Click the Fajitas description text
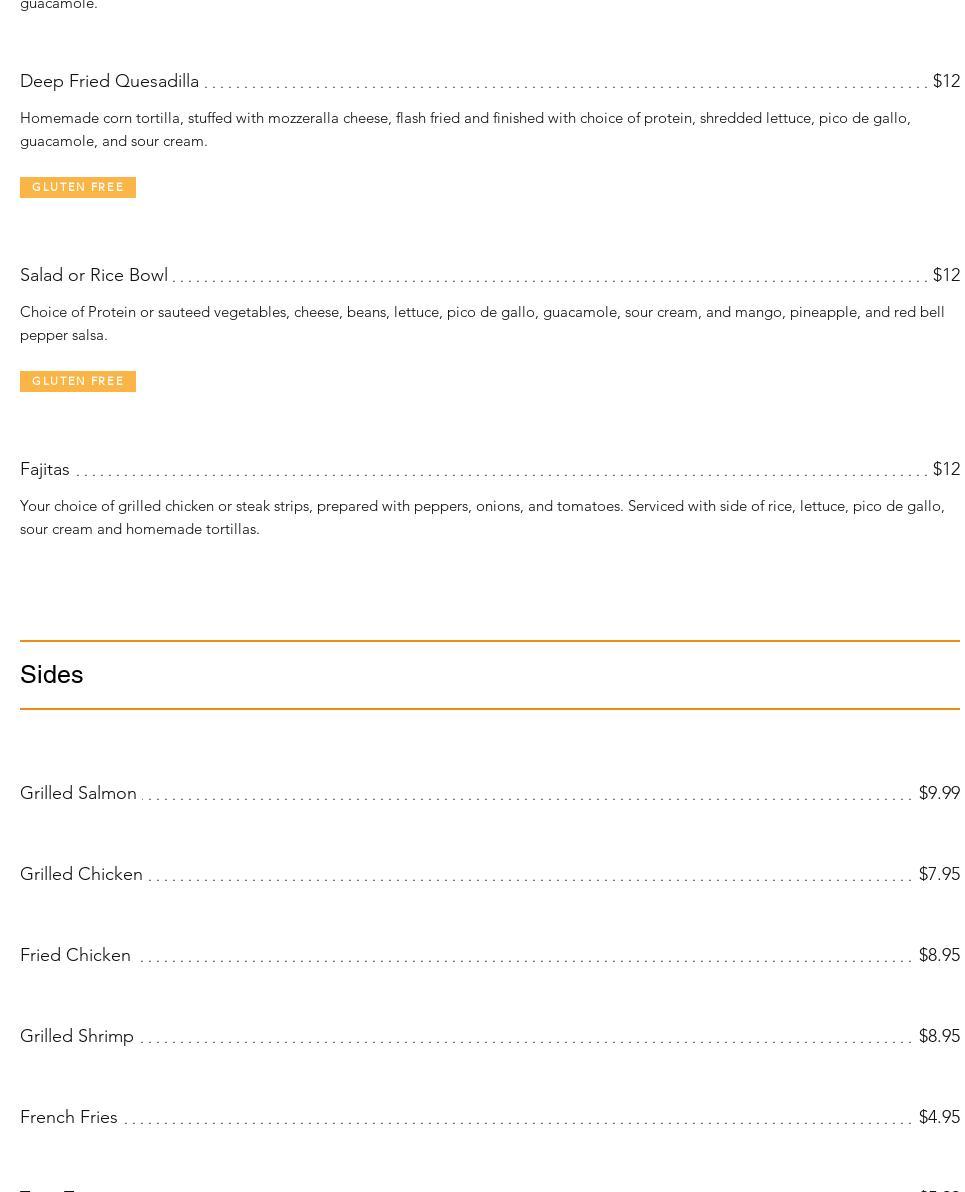This screenshot has width=965, height=1192. [x=482, y=518]
